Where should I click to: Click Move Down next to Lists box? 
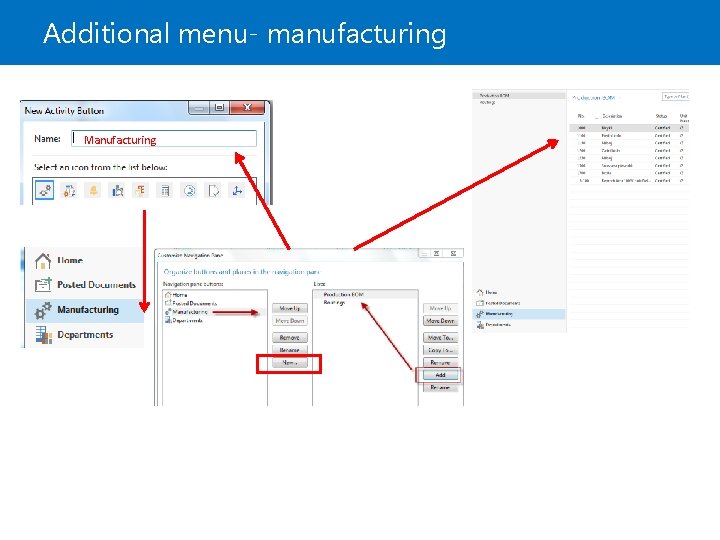[440, 321]
